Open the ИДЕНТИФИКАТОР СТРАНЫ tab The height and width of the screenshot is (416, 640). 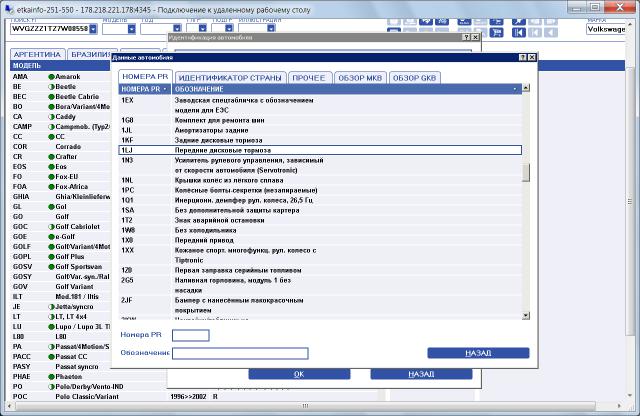pyautogui.click(x=230, y=78)
